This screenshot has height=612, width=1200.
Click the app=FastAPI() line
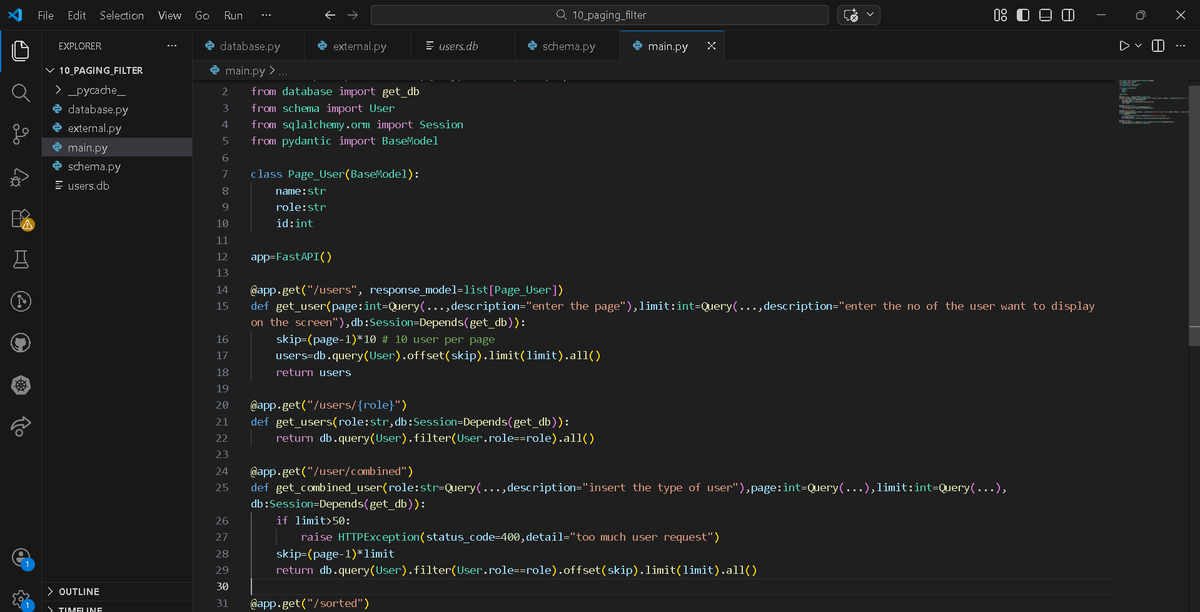pyautogui.click(x=291, y=256)
